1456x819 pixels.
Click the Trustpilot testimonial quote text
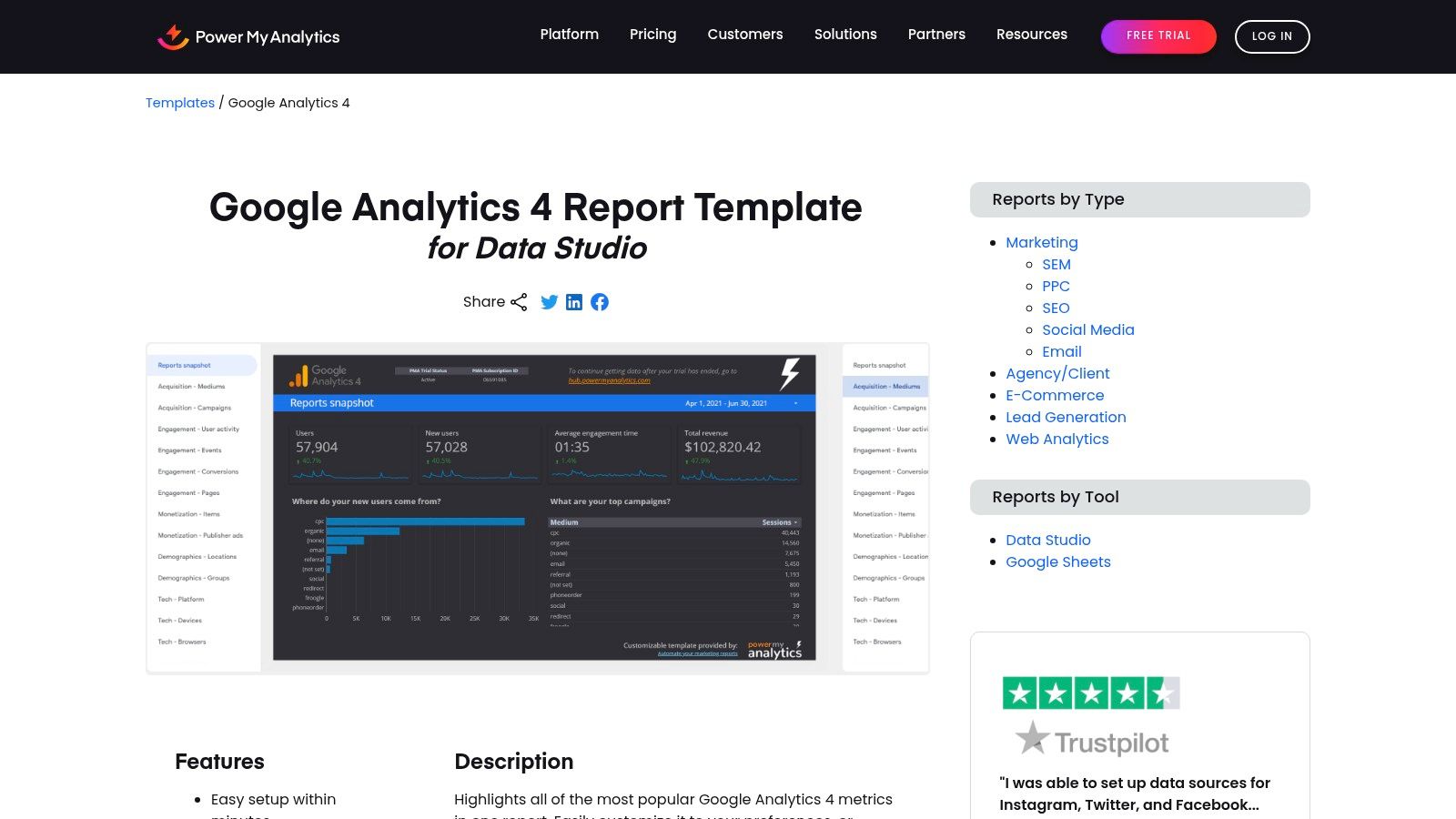coord(1135,794)
